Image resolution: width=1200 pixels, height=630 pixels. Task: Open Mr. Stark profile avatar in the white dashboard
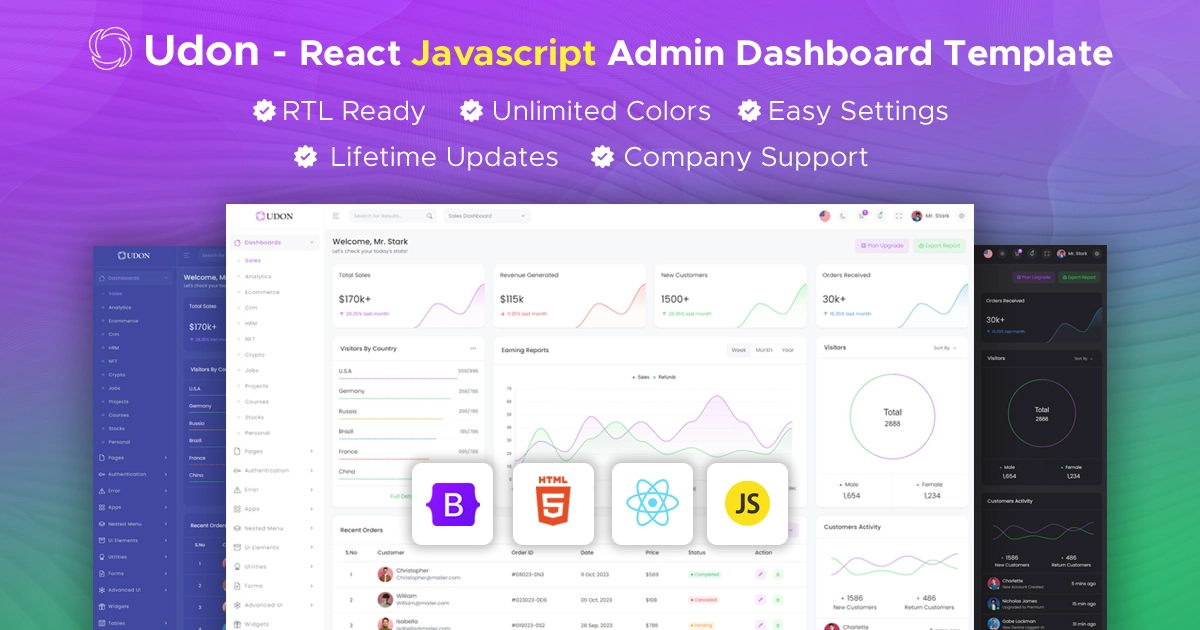tap(917, 216)
